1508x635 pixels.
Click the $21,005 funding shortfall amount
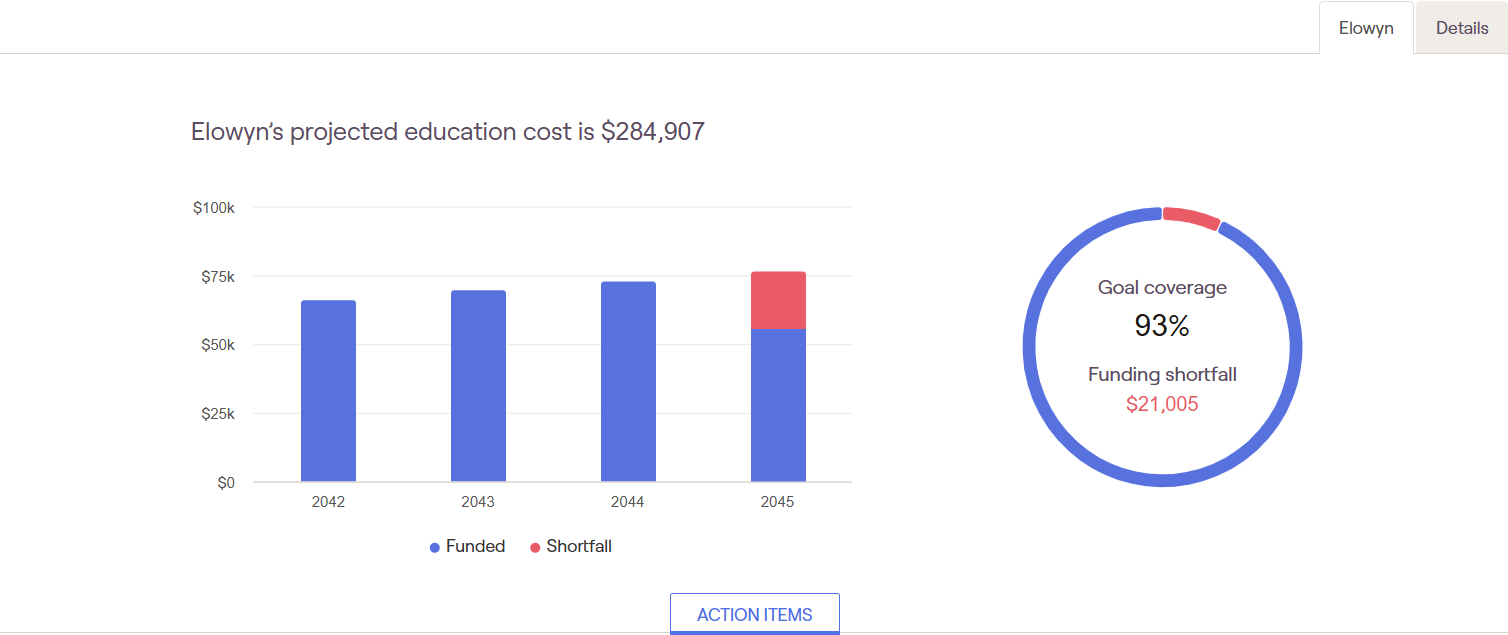coord(1162,404)
